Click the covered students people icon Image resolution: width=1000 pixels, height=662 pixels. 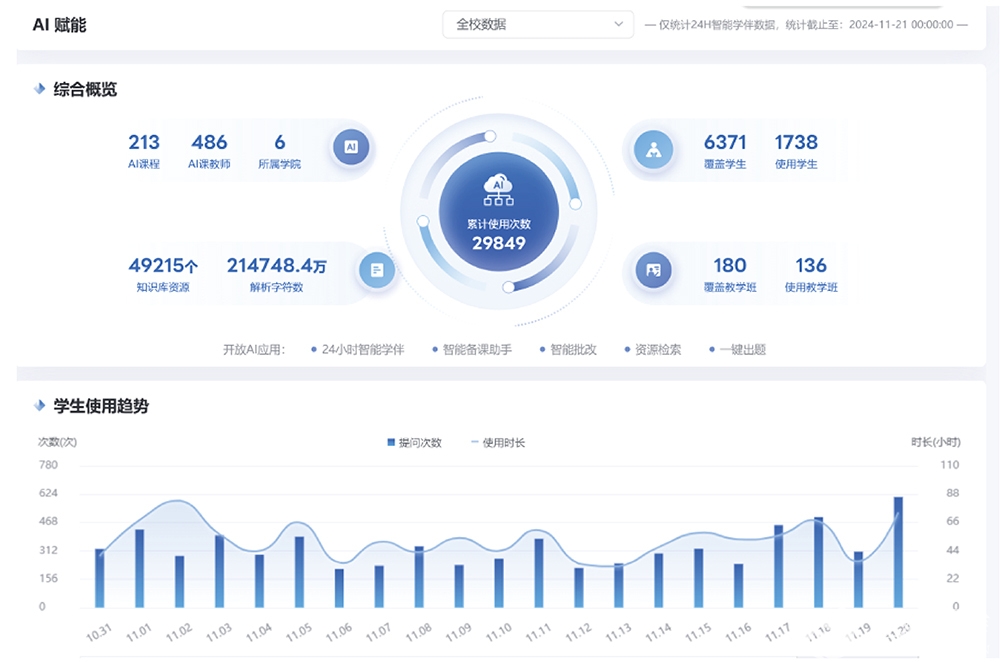(654, 150)
